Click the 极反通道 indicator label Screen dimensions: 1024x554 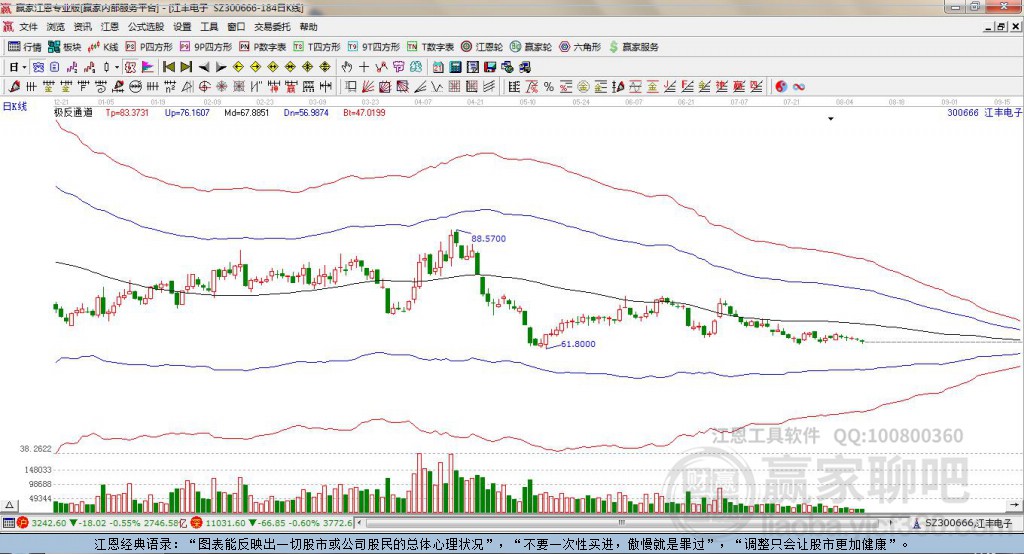73,112
